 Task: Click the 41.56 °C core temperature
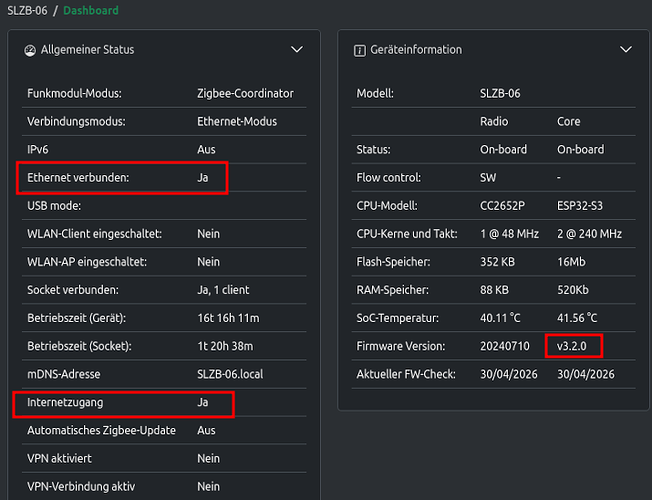tap(577, 318)
